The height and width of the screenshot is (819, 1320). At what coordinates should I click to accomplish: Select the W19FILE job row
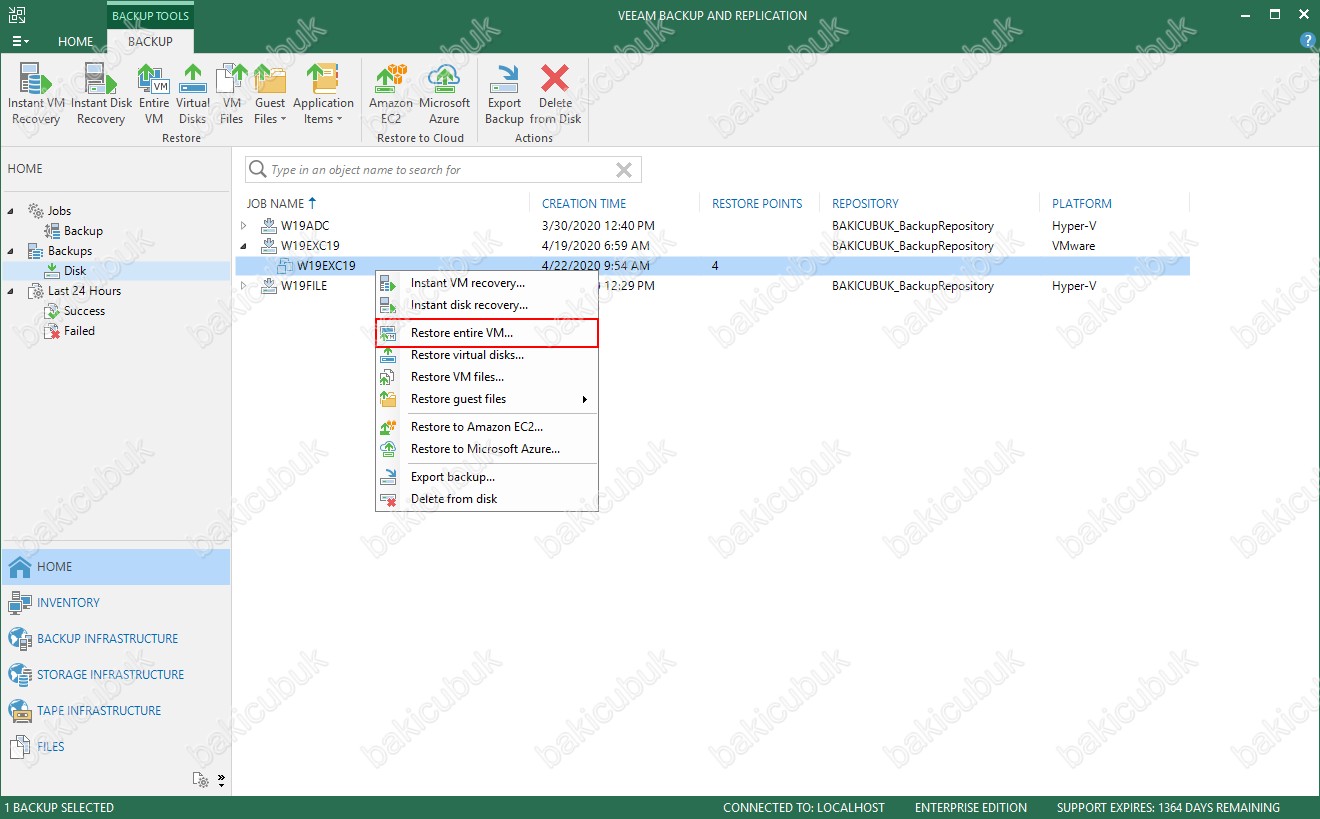[x=712, y=286]
